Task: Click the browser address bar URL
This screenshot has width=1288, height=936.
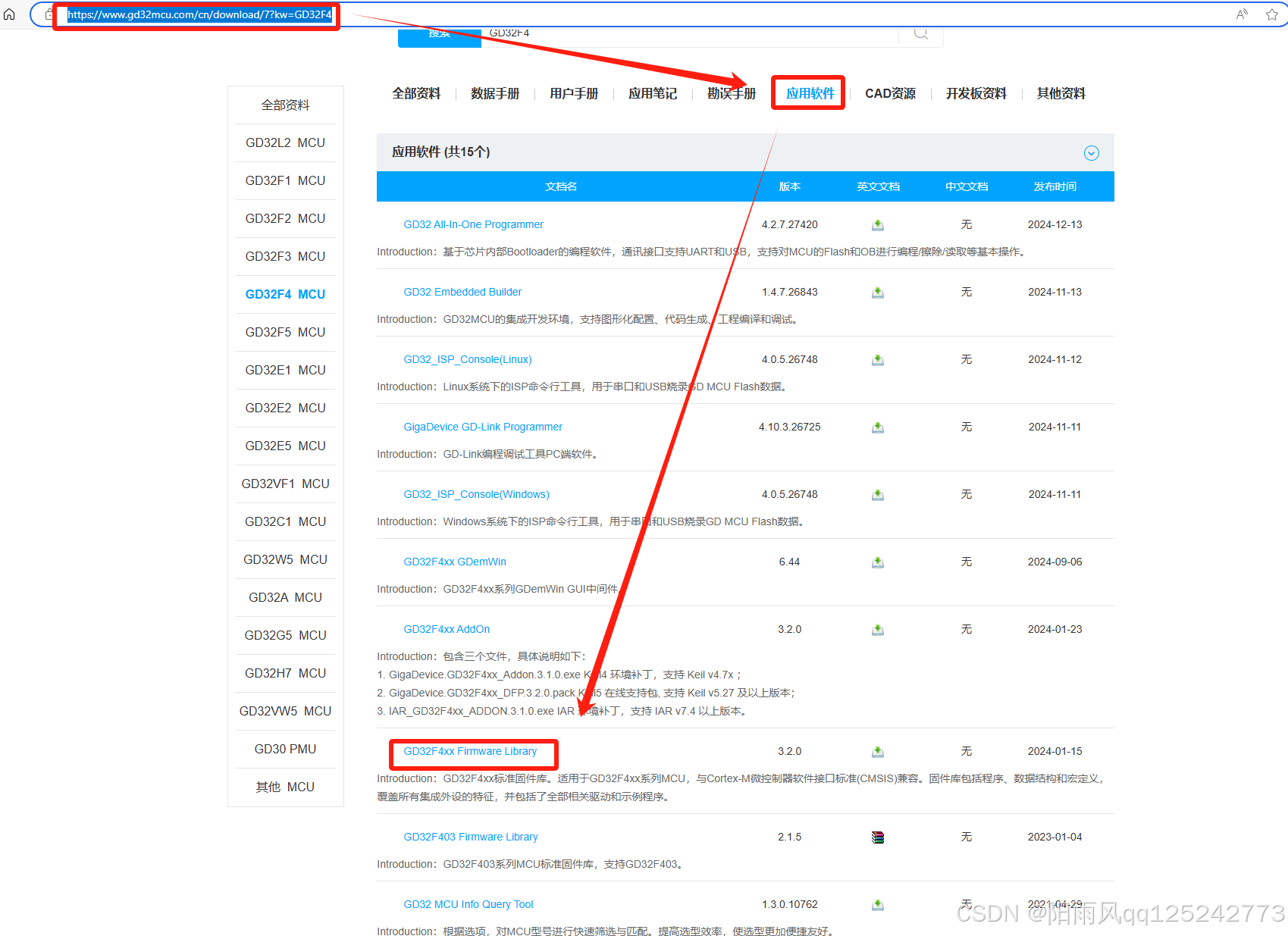Action: point(199,14)
